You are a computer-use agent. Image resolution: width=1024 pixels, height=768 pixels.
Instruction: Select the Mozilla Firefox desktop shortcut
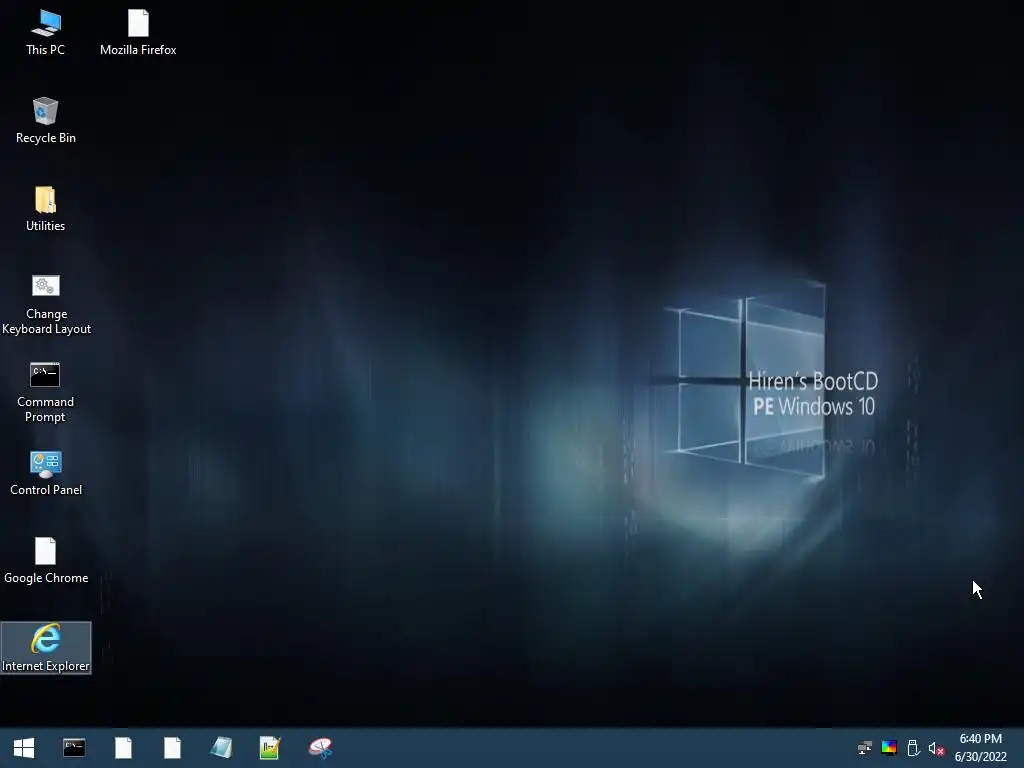(138, 33)
